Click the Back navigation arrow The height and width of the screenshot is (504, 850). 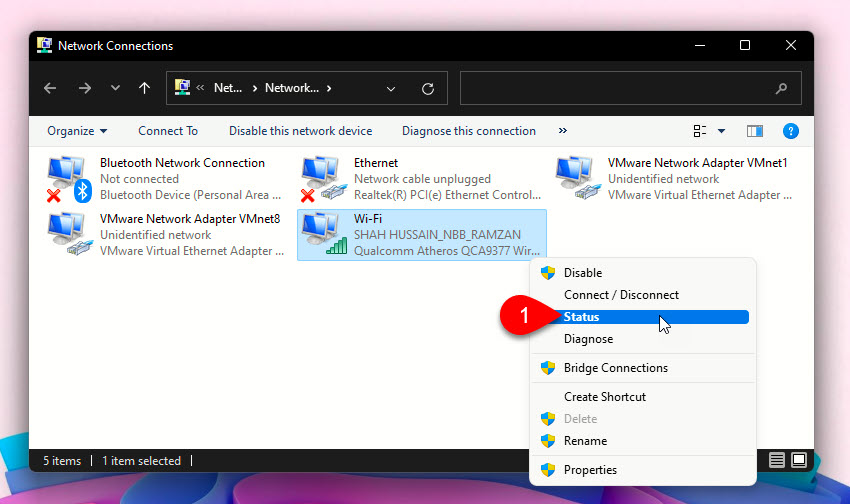pyautogui.click(x=50, y=88)
